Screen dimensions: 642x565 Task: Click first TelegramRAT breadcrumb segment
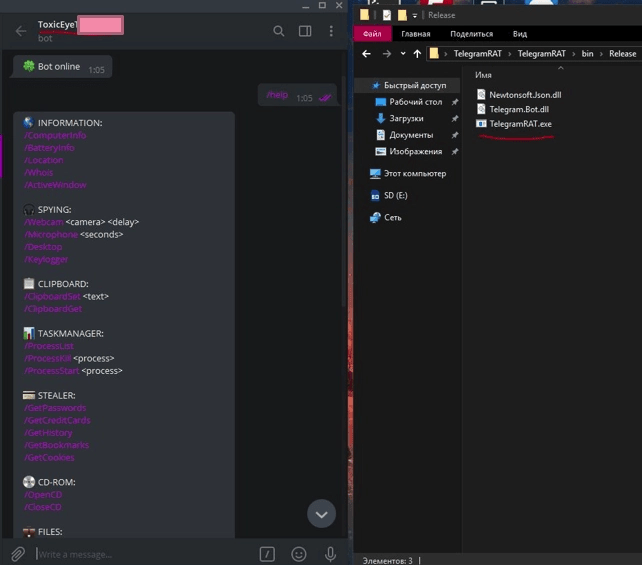coord(477,54)
